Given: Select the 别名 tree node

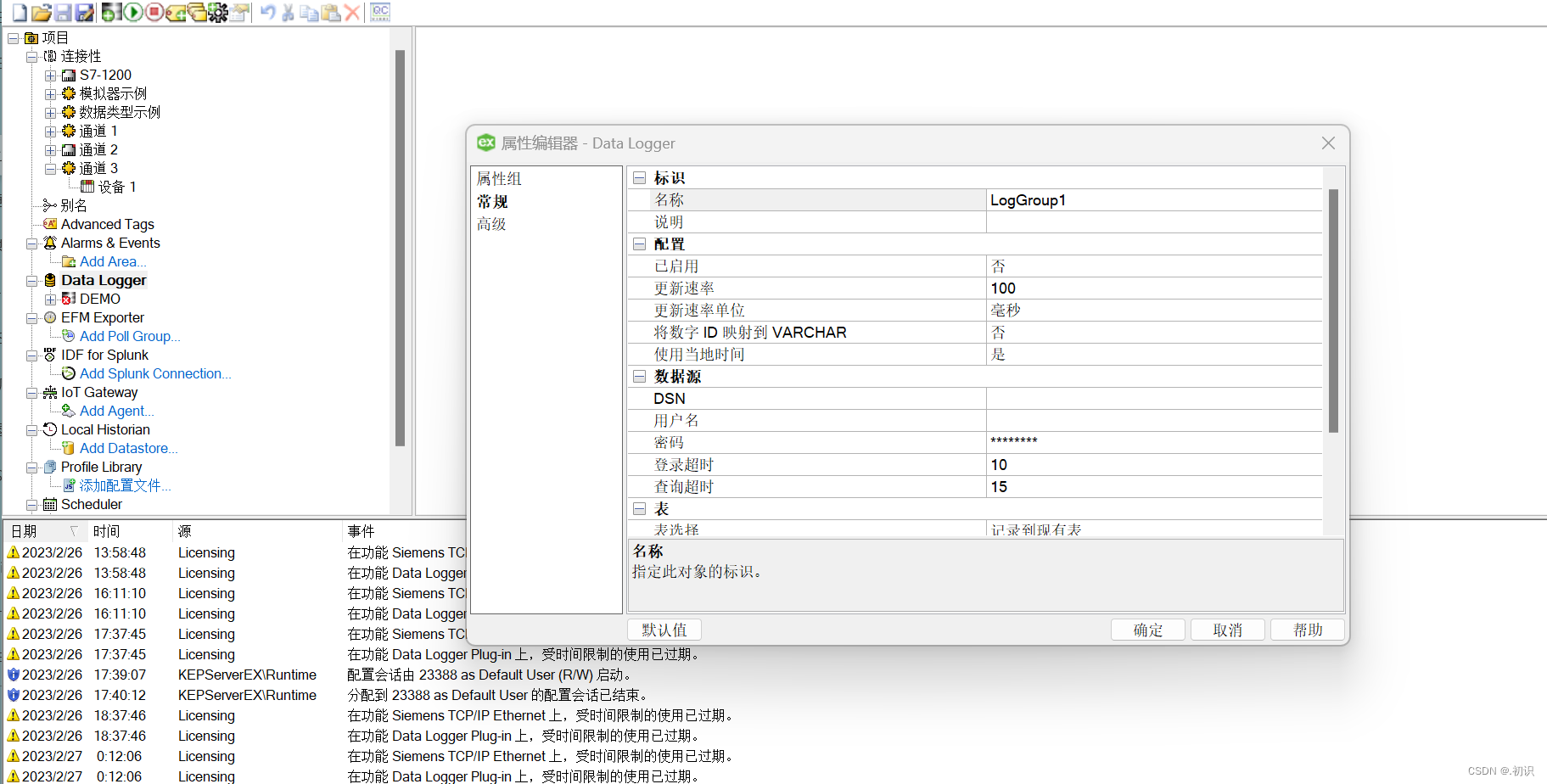Looking at the screenshot, I should tap(74, 205).
